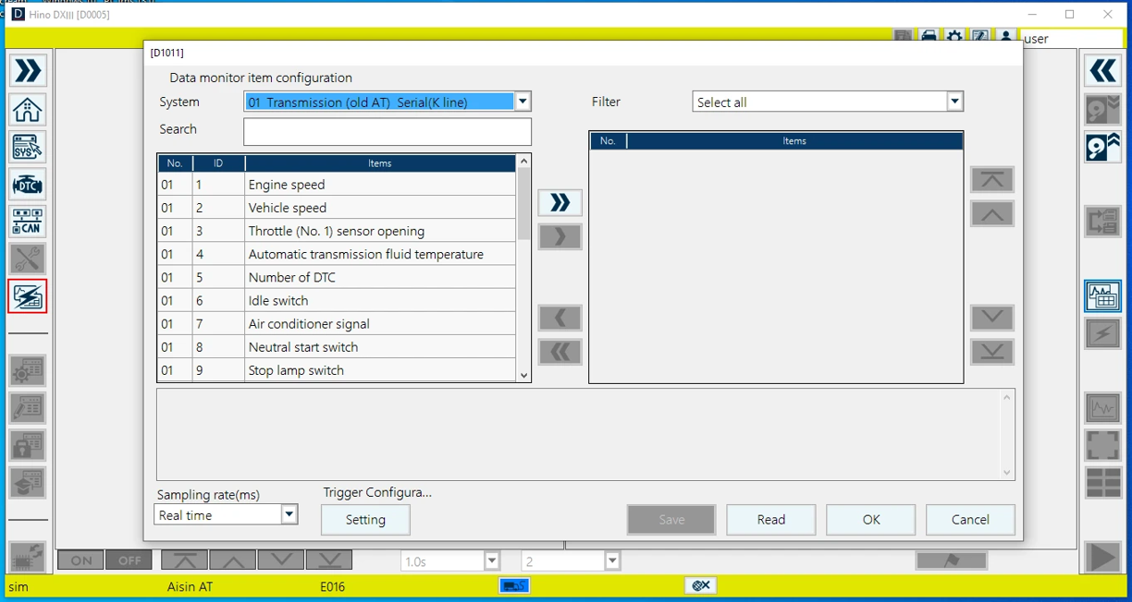Select the Idle switch row
This screenshot has height=602, width=1132.
[336, 300]
